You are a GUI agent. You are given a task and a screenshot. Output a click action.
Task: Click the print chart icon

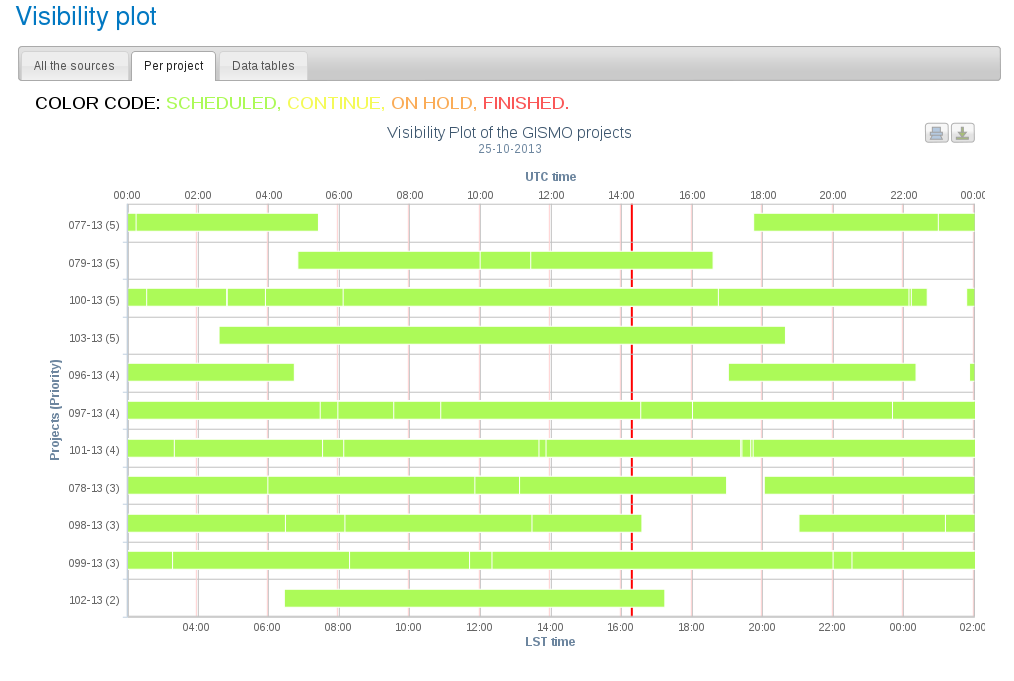936,133
